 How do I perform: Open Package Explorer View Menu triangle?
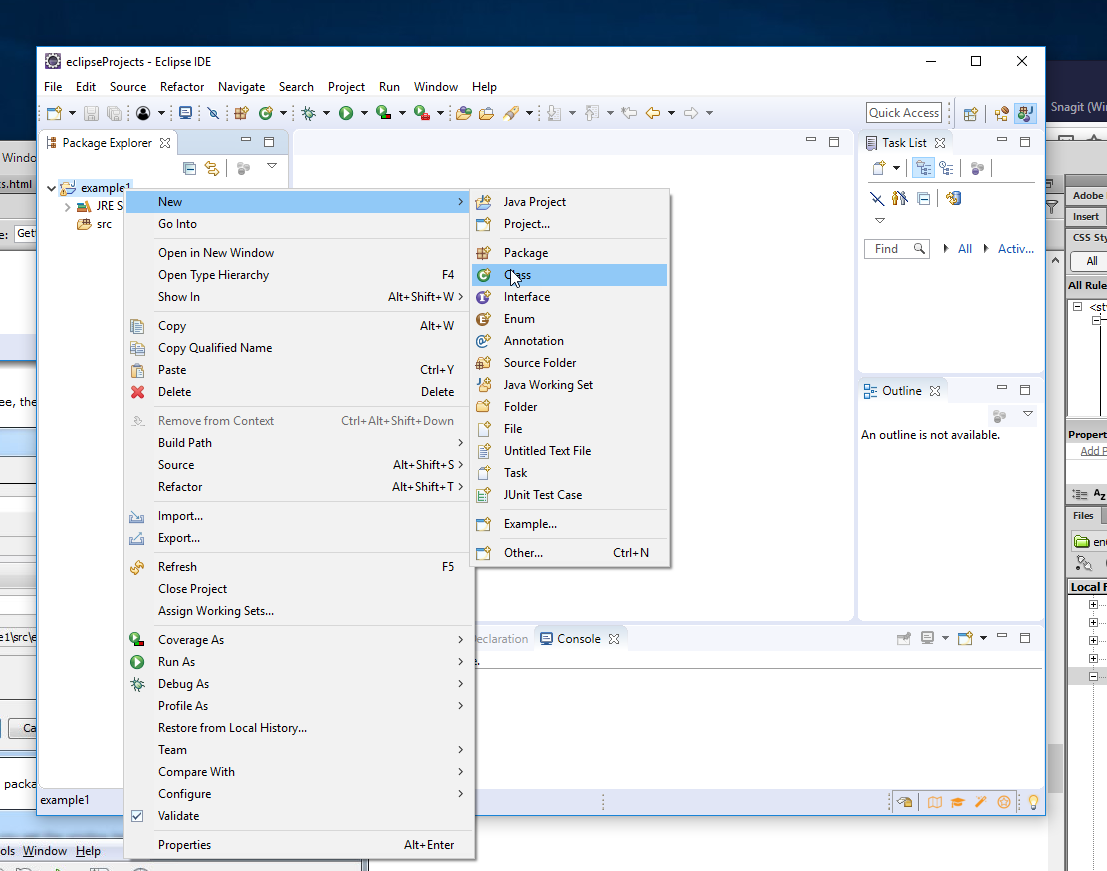tap(272, 166)
